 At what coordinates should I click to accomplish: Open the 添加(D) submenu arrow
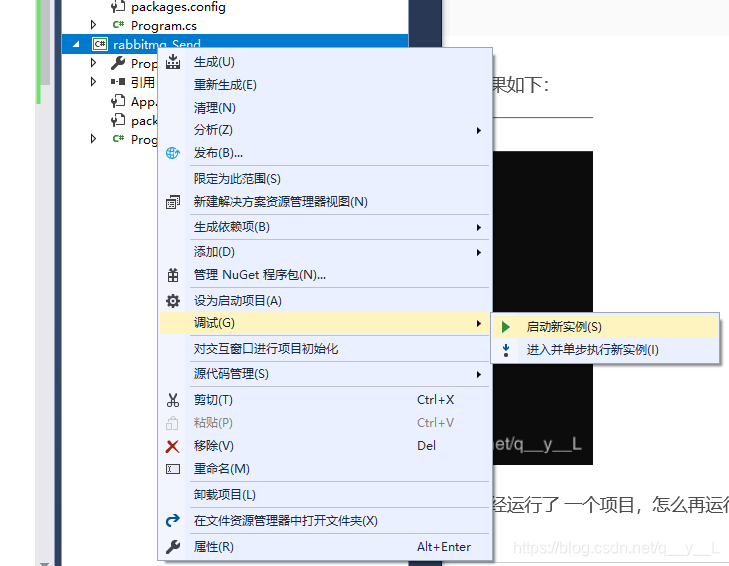click(478, 253)
